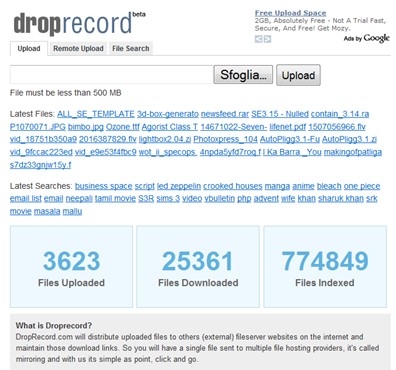This screenshot has width=396, height=370.
Task: Click the advent search link
Action: tap(266, 199)
